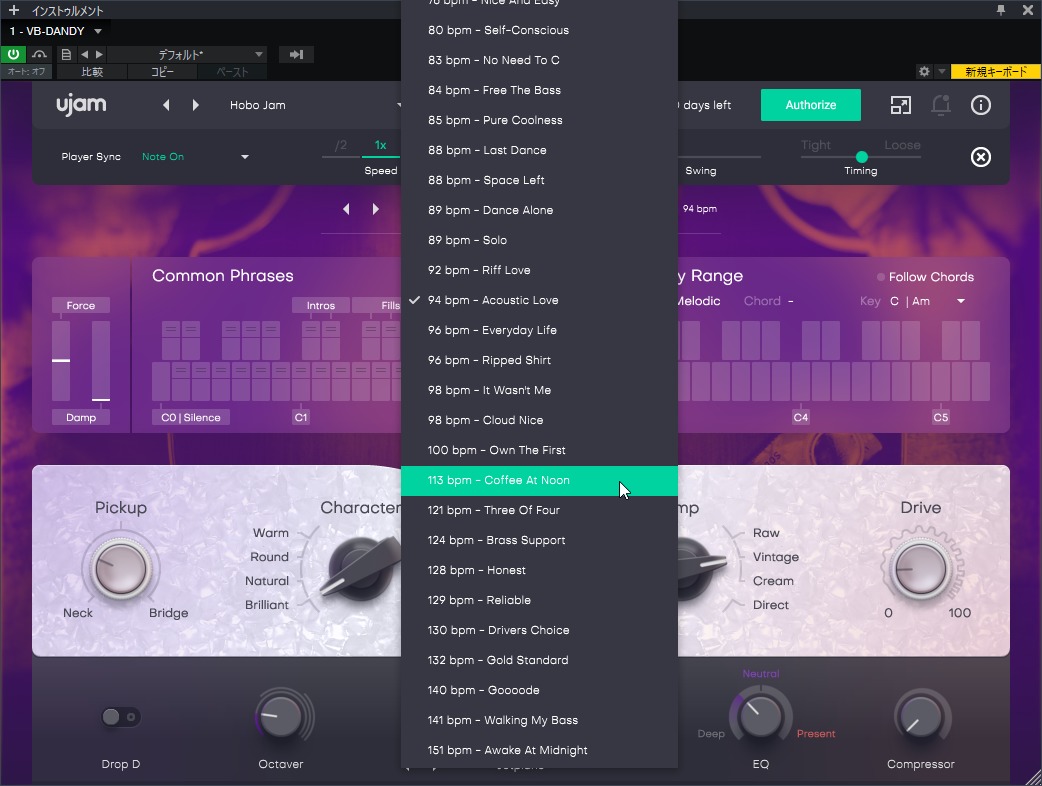Screen dimensions: 1042x786
Task: Toggle the Damp button
Action: coord(80,417)
